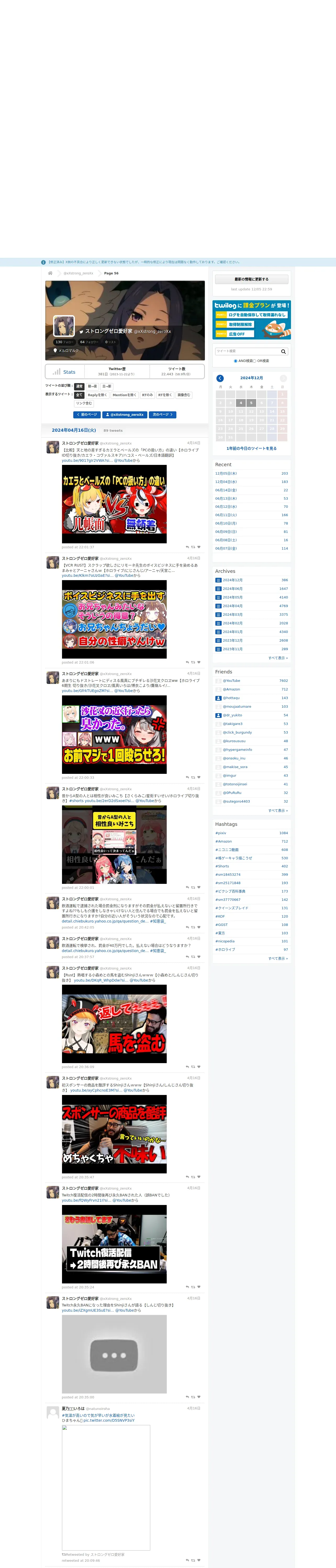
Task: Open the Twitch復活配信 video thumbnail
Action: [114, 1244]
